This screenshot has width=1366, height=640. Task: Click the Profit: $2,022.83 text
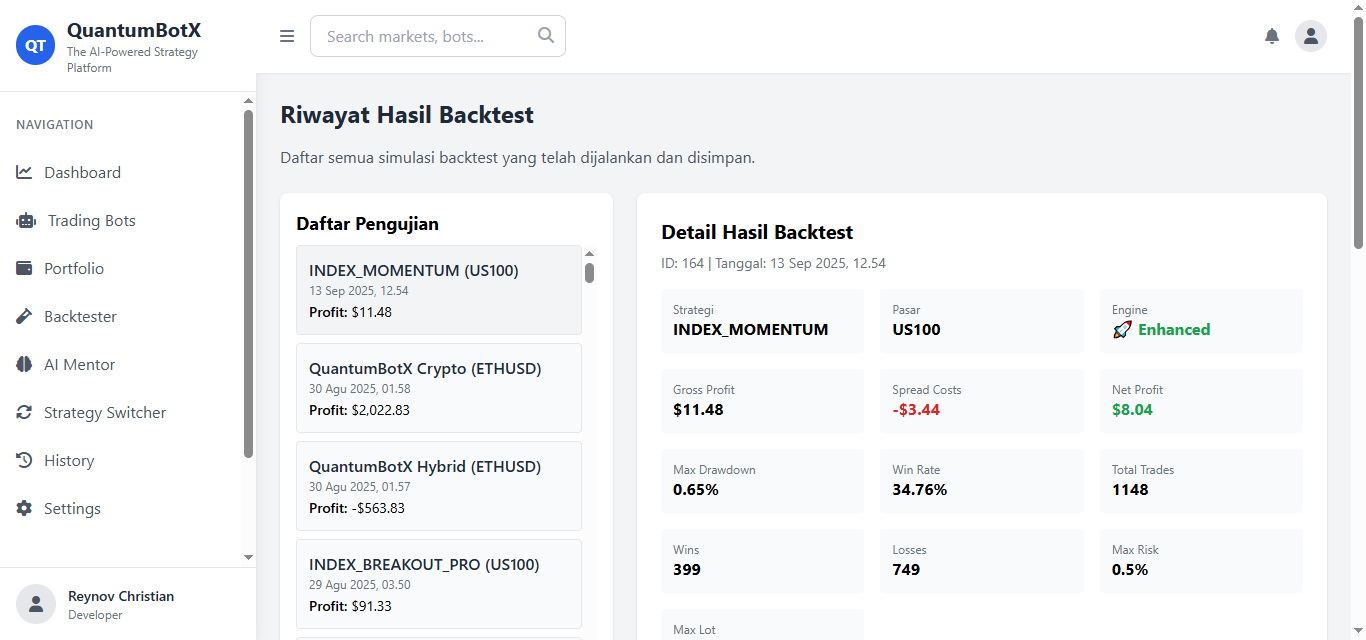pyautogui.click(x=359, y=410)
